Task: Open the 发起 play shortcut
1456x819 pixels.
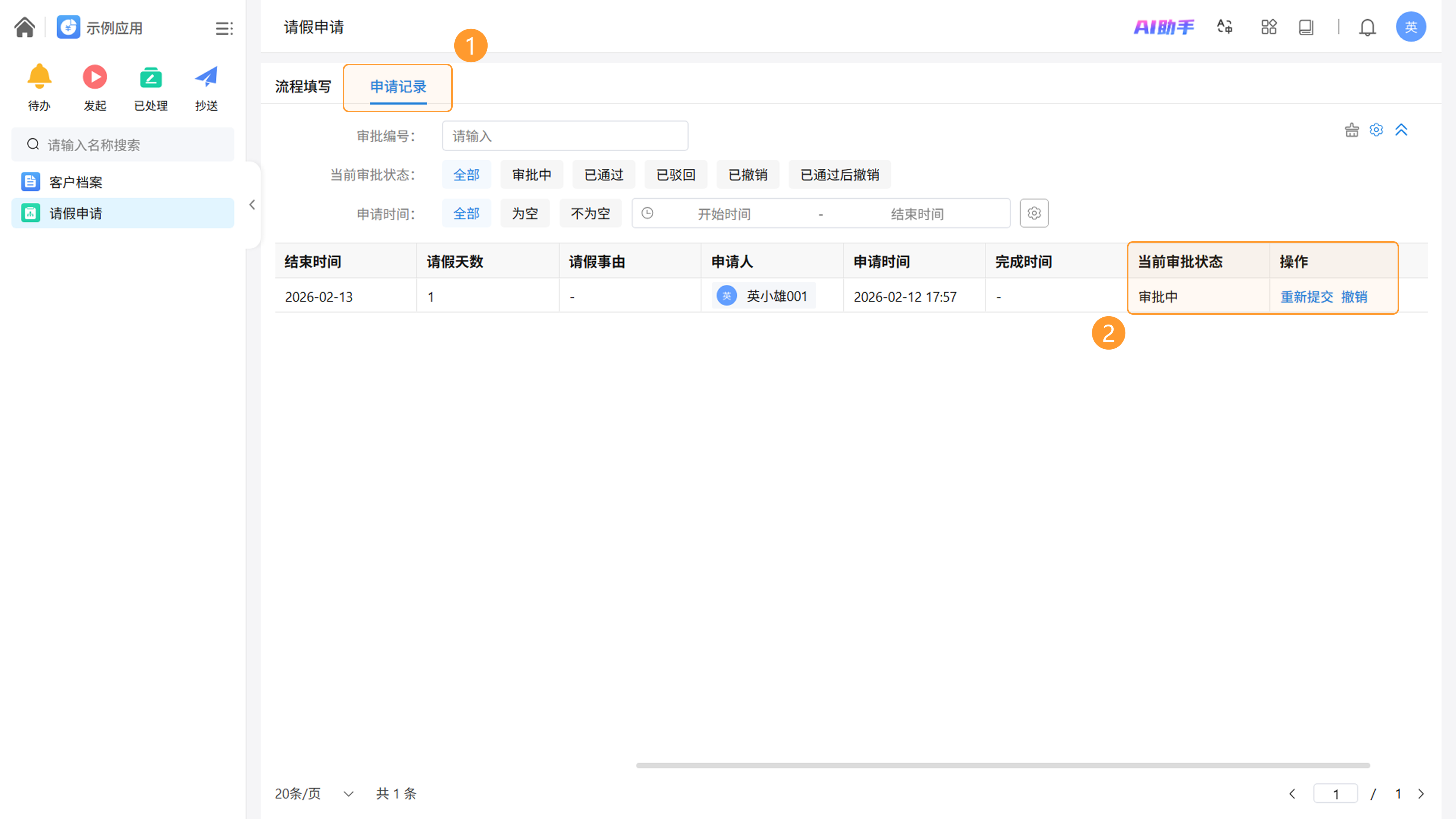Action: click(94, 77)
